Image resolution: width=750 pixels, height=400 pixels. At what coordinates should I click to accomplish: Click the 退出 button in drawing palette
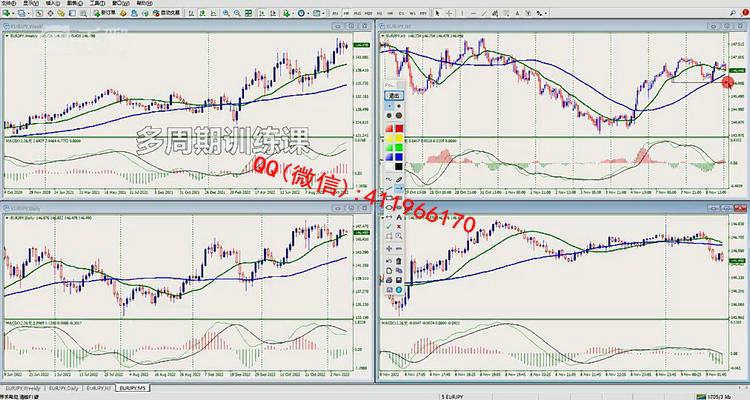(395, 95)
